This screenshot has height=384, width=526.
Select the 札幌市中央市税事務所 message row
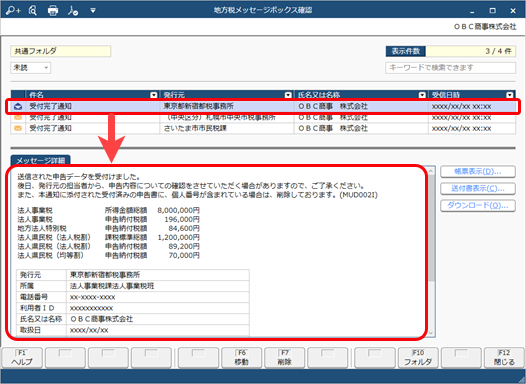(263, 117)
